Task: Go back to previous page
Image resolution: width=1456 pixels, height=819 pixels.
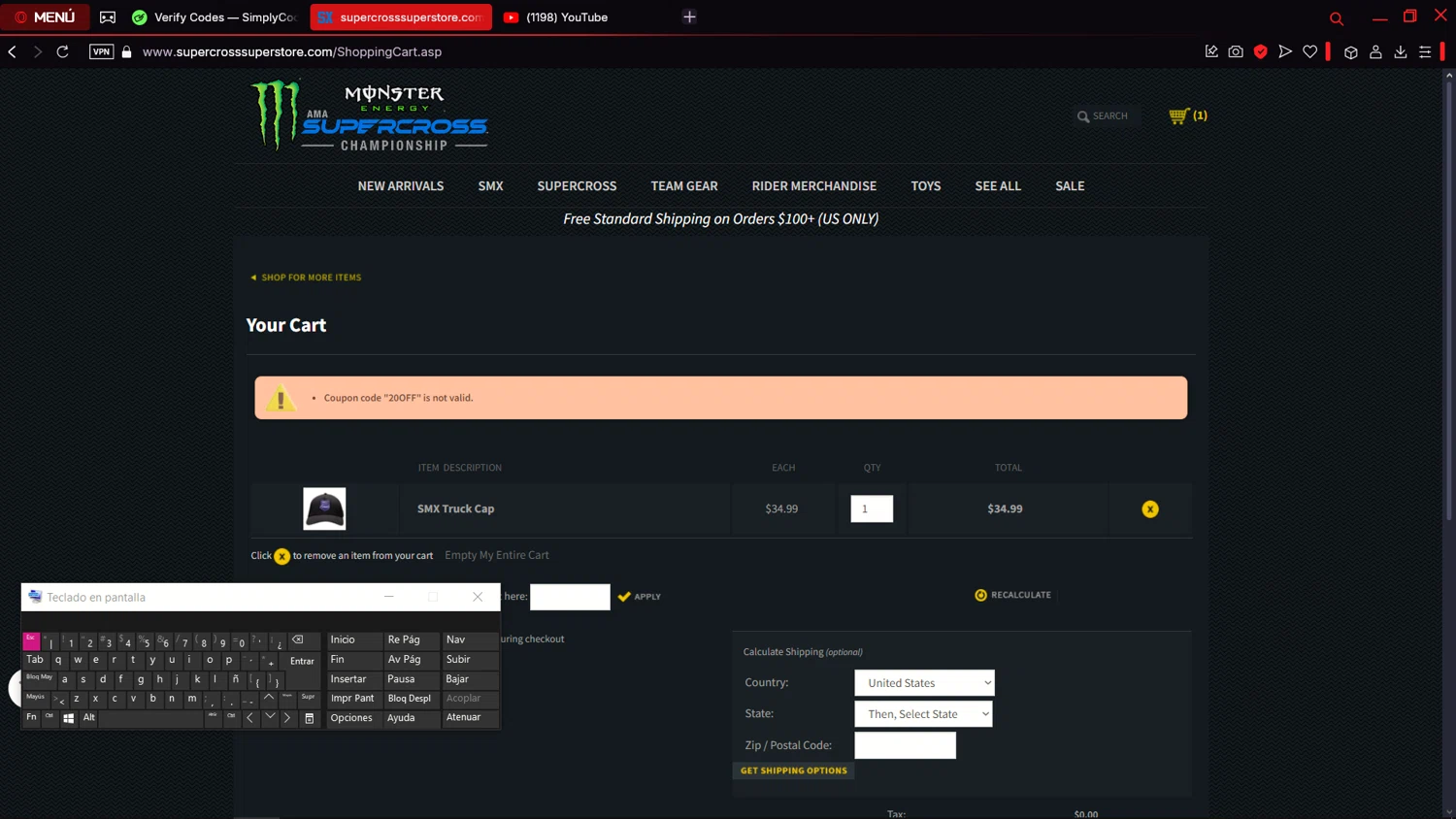Action: 13,51
